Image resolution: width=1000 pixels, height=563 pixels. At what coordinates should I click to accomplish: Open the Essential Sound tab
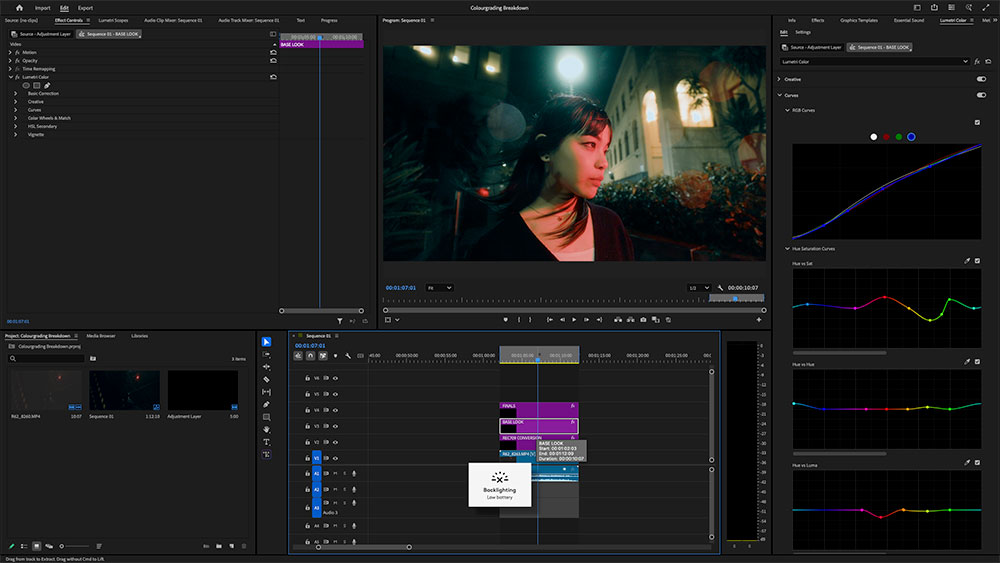tap(909, 20)
